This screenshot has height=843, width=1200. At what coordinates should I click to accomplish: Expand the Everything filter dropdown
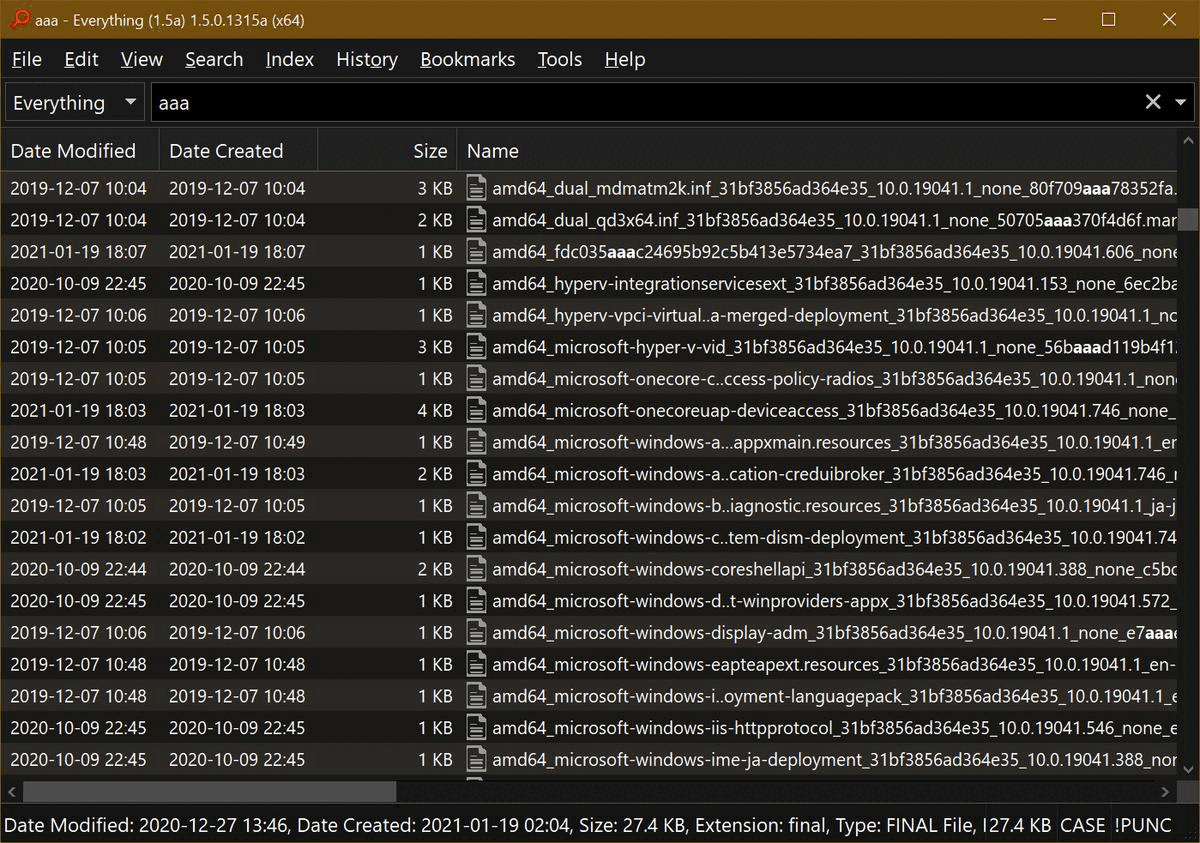click(x=75, y=103)
